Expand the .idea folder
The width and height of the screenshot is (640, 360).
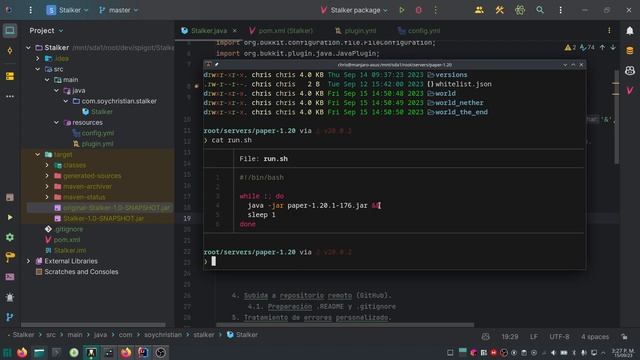pos(38,58)
